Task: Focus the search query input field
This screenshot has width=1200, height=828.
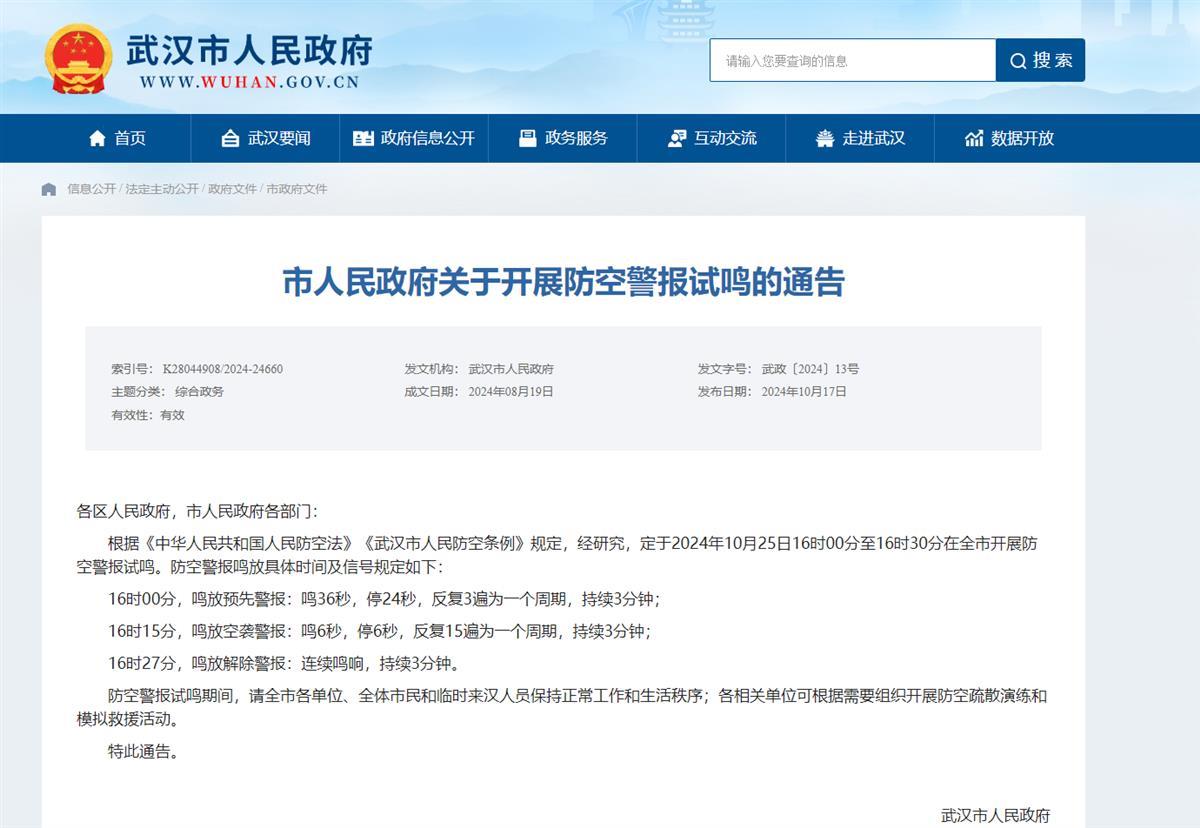Action: (x=852, y=61)
